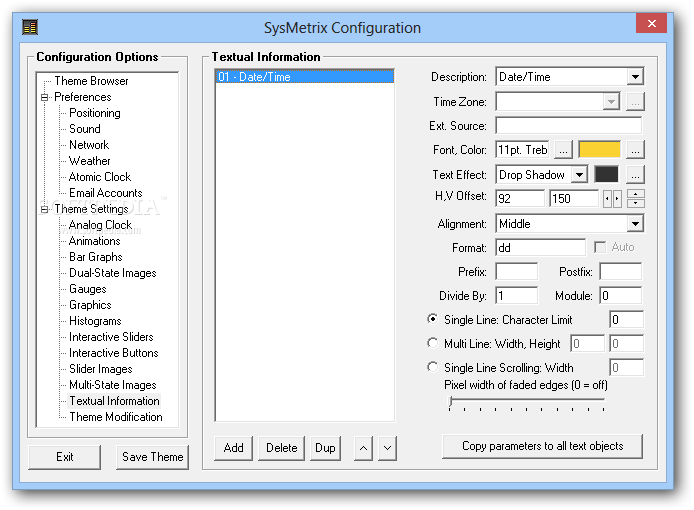Select Single Line Scrolling Width radio
Screen dimensions: 694x510
(x=432, y=367)
